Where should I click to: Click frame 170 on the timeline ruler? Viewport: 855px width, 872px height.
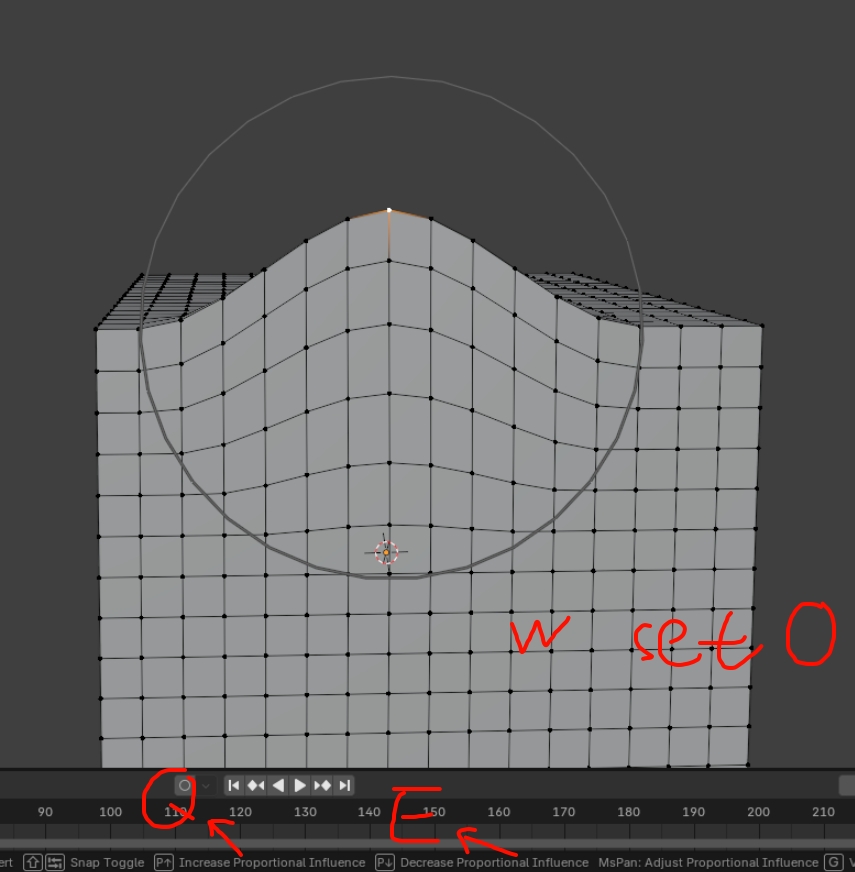[564, 812]
